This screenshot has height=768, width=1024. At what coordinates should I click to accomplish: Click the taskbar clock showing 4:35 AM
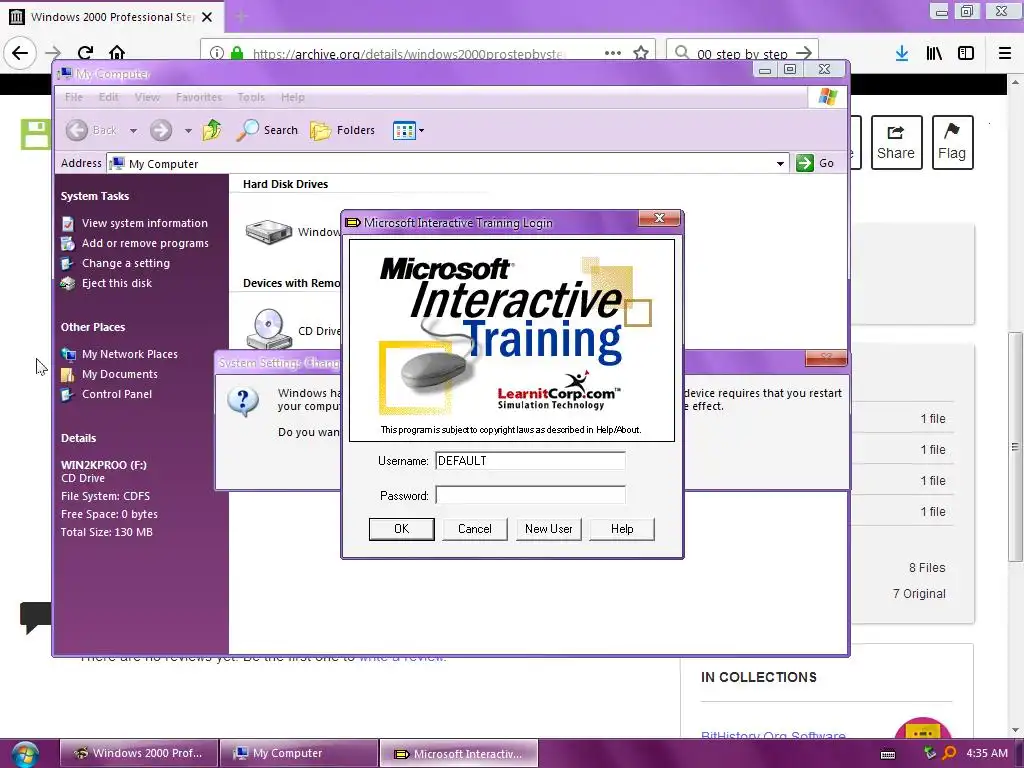tap(987, 753)
